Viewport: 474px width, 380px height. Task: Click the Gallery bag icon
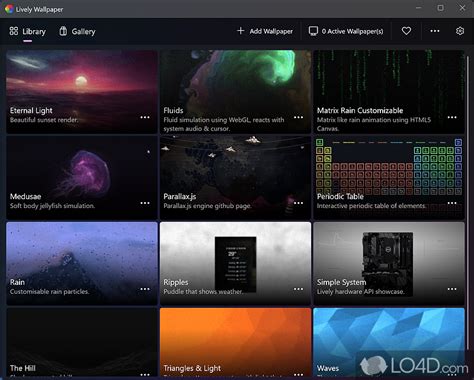(x=63, y=31)
